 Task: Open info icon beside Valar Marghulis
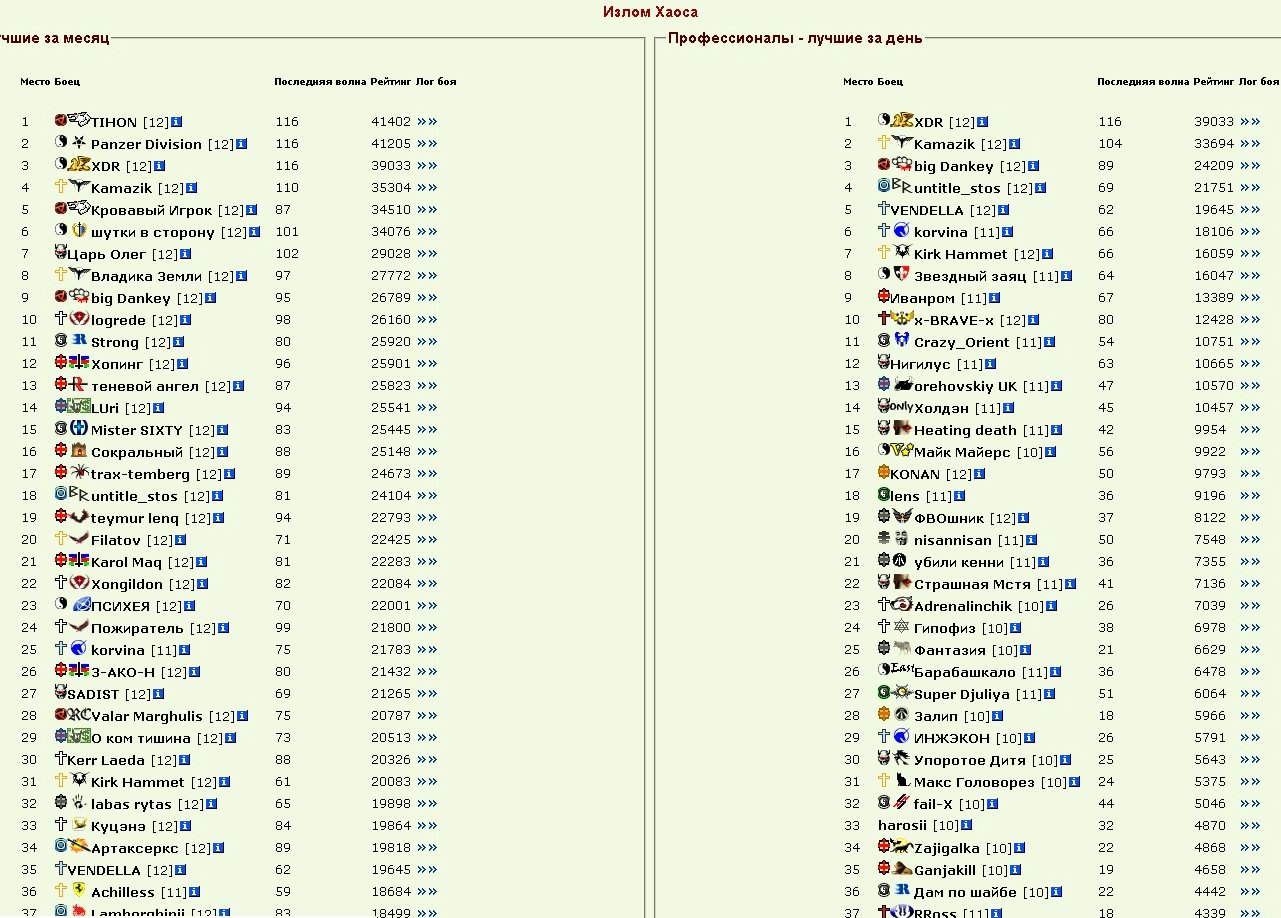point(243,716)
